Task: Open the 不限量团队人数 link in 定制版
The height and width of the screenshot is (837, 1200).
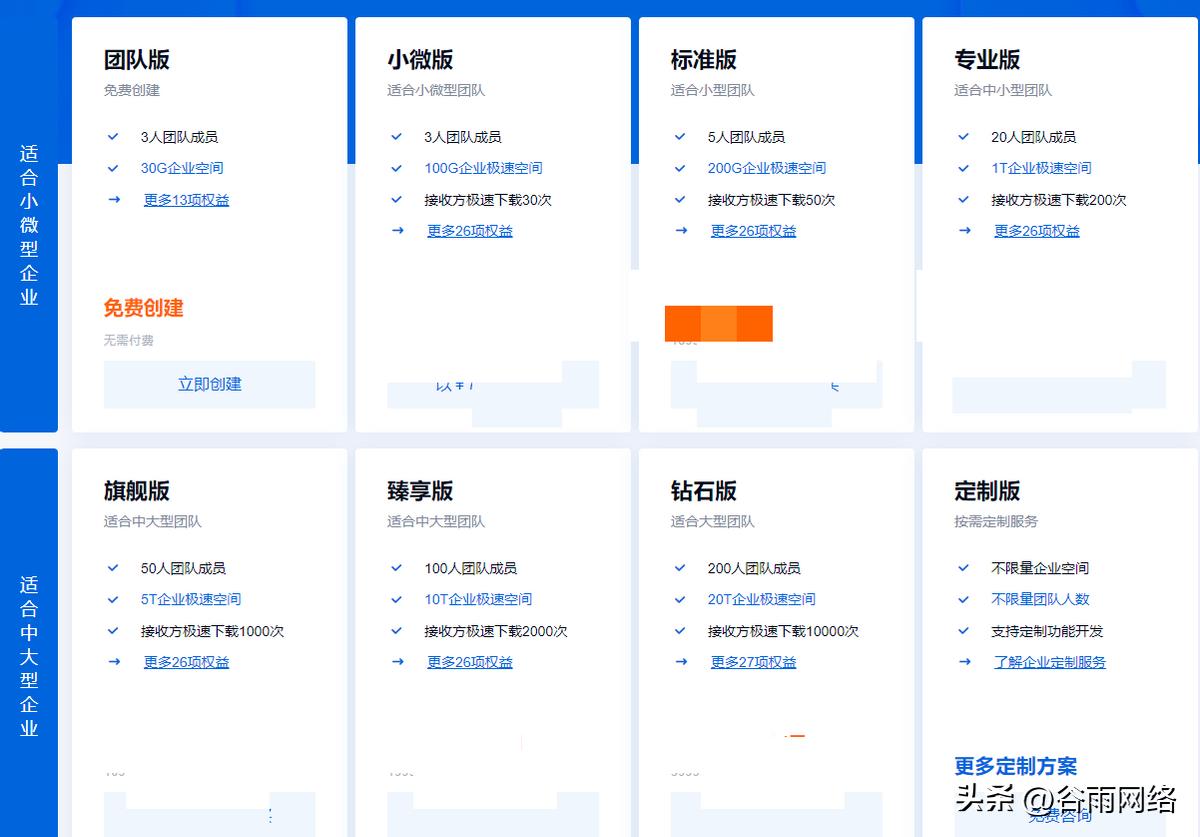Action: pyautogui.click(x=1040, y=599)
